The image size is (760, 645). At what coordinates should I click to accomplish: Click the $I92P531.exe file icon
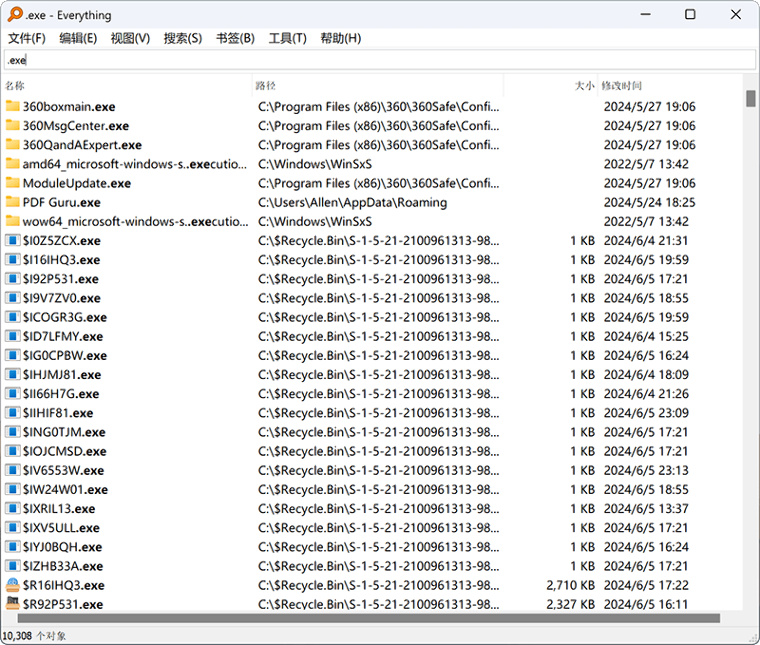[x=13, y=279]
